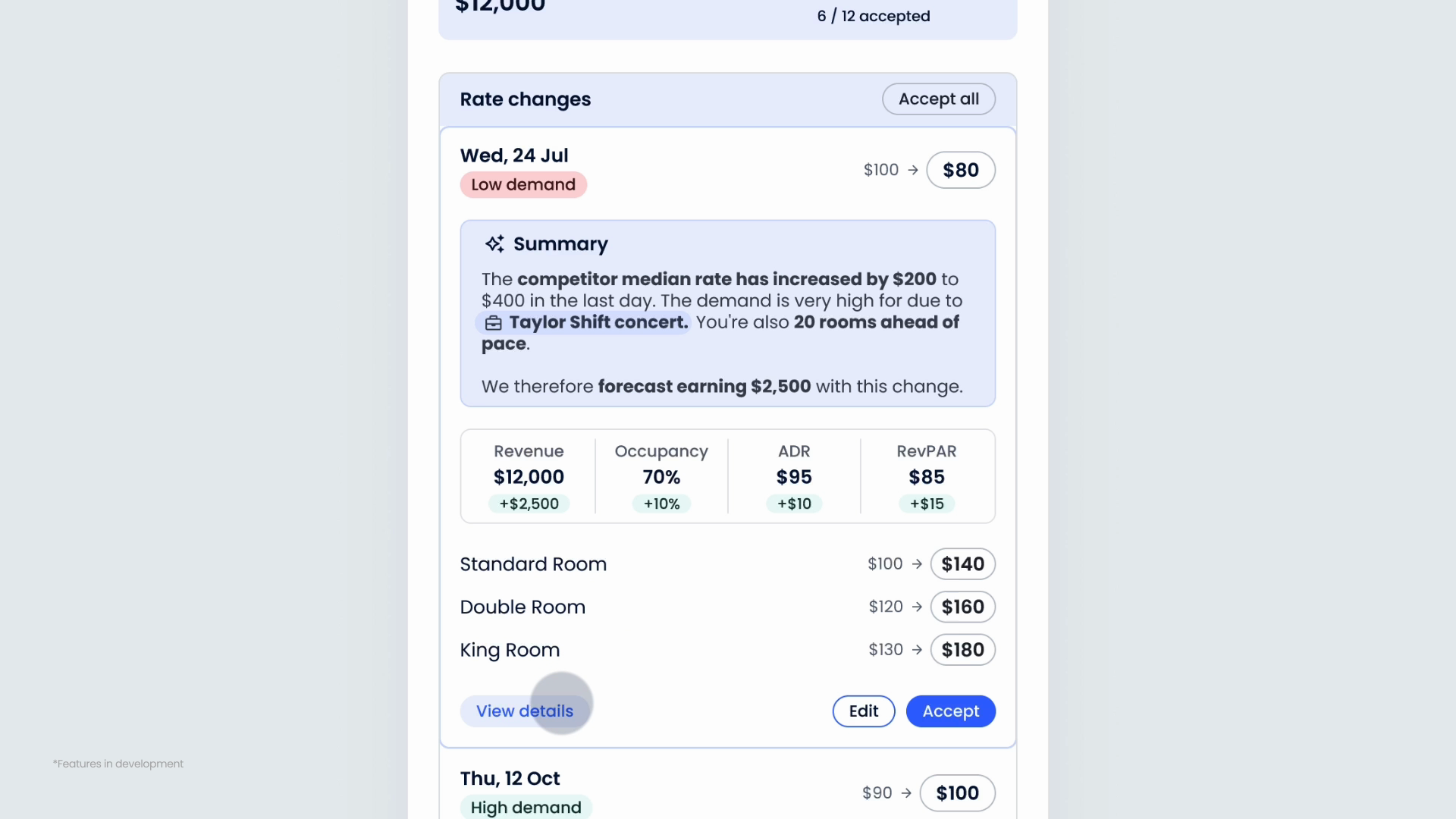Viewport: 1456px width, 819px height.
Task: Click the High demand tag
Action: 526,808
